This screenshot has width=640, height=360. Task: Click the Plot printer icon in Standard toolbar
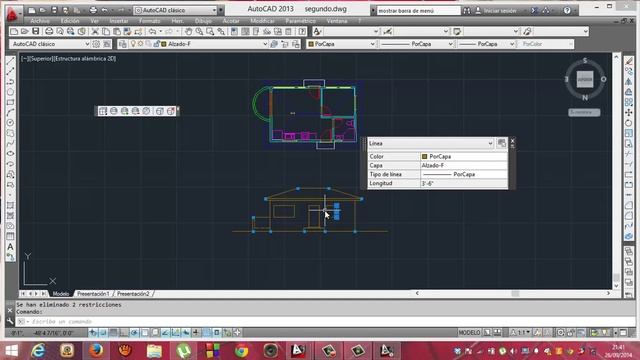pos(49,31)
